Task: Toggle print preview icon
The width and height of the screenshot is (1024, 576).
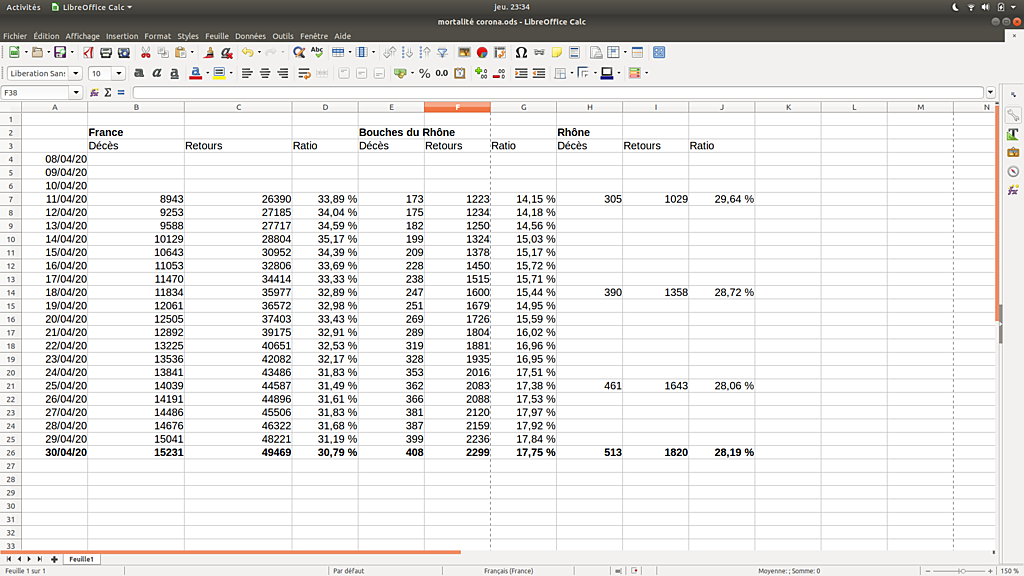Action: 123,52
